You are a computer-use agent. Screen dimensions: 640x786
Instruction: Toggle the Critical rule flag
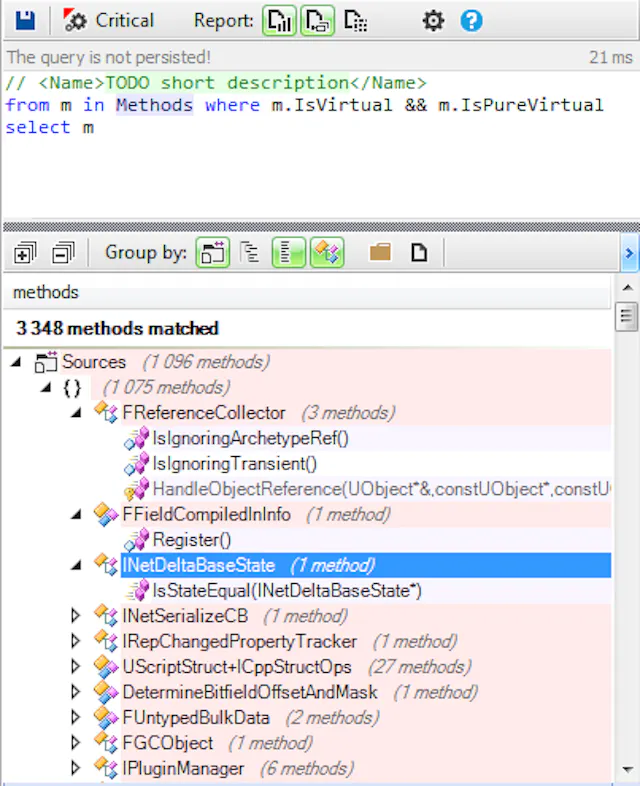tap(108, 20)
